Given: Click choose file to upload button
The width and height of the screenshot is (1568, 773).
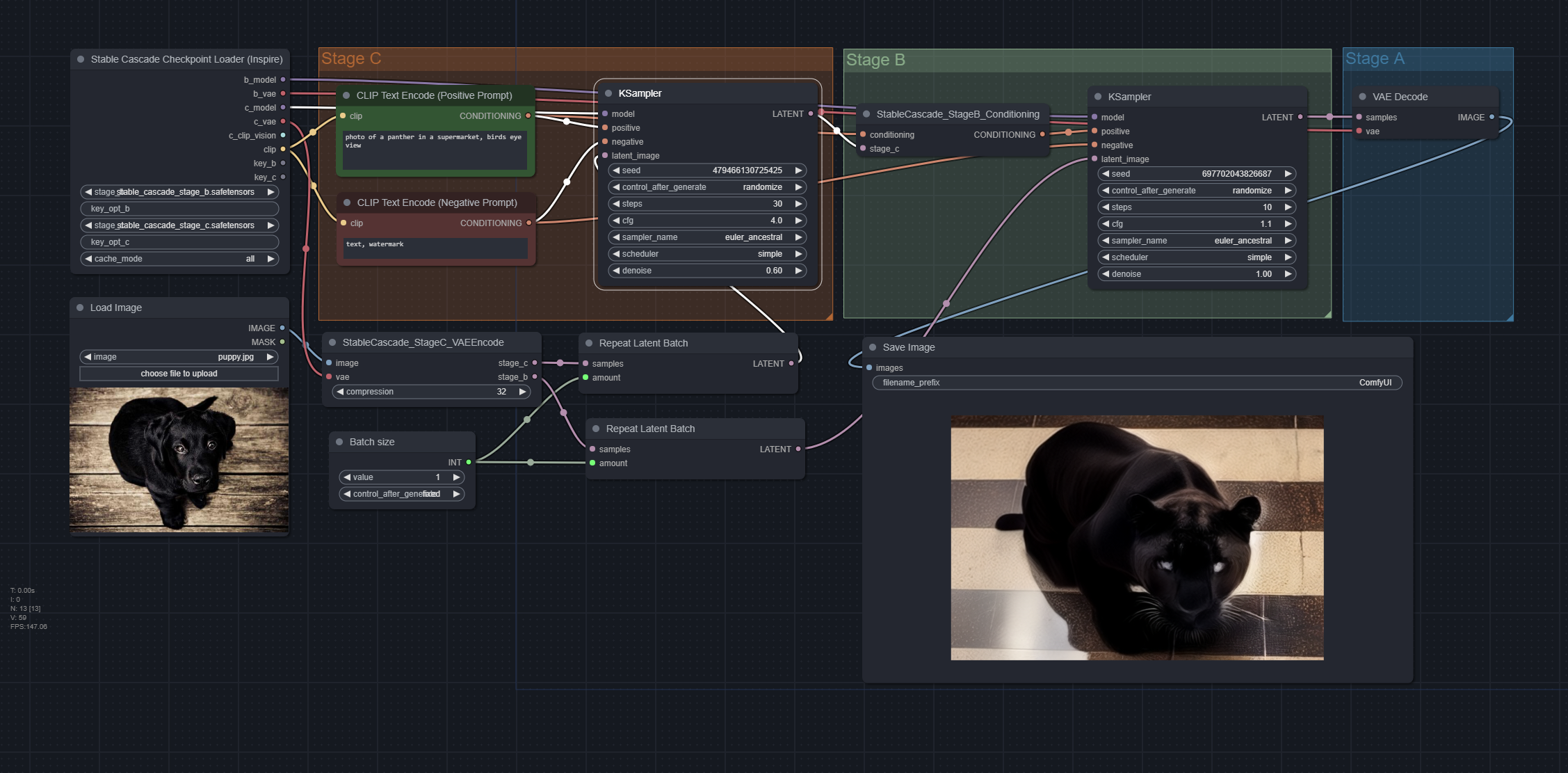Looking at the screenshot, I should click(x=179, y=374).
